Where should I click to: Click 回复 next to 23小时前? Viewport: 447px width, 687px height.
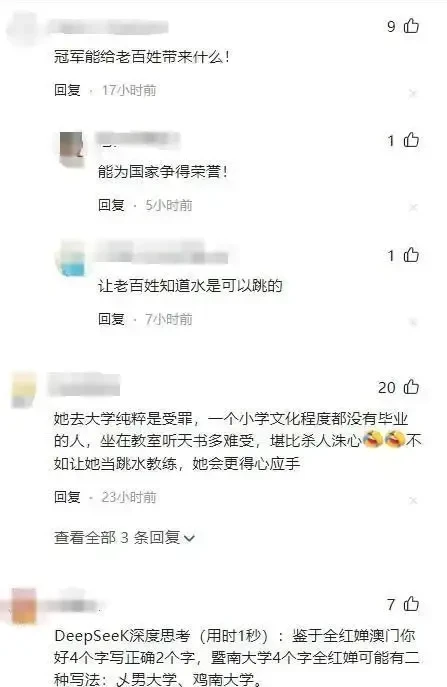(67, 497)
